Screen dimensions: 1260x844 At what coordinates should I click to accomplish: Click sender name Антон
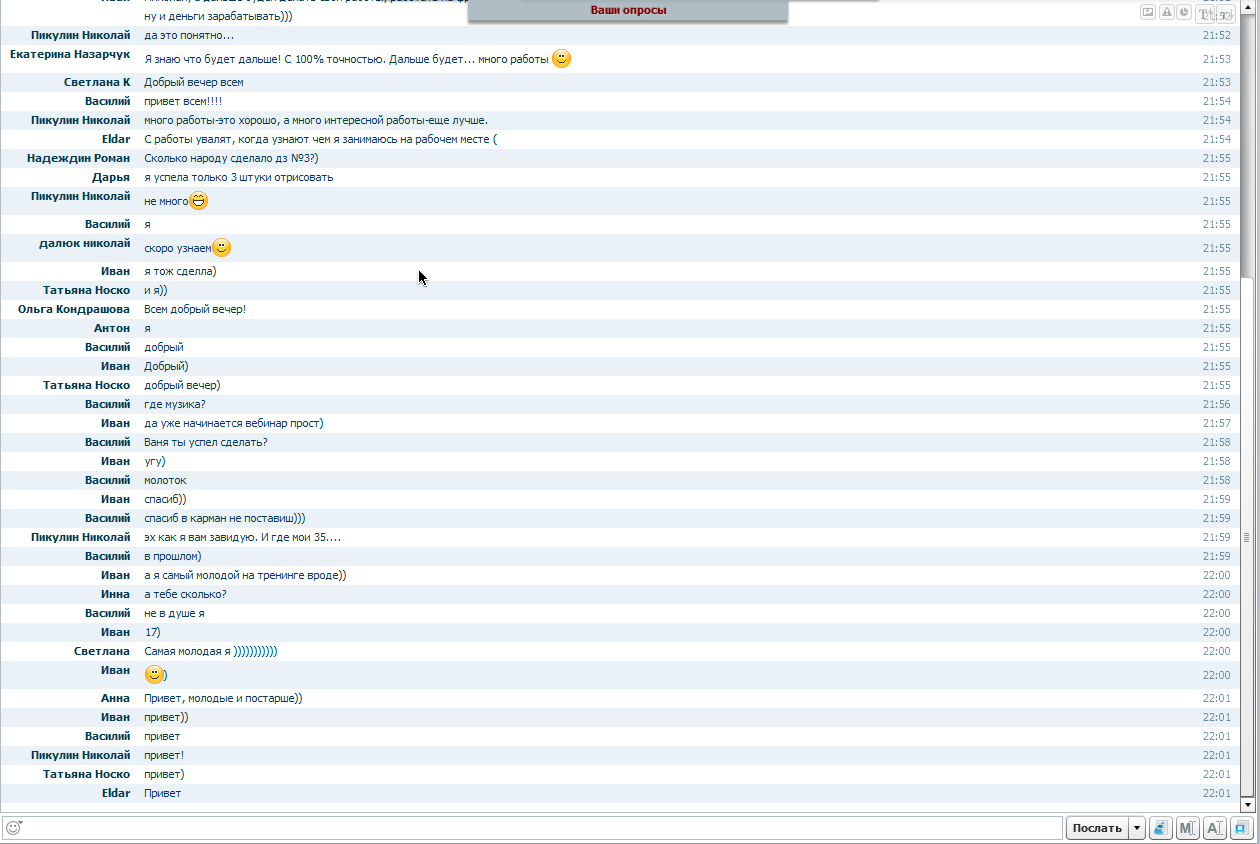click(112, 328)
